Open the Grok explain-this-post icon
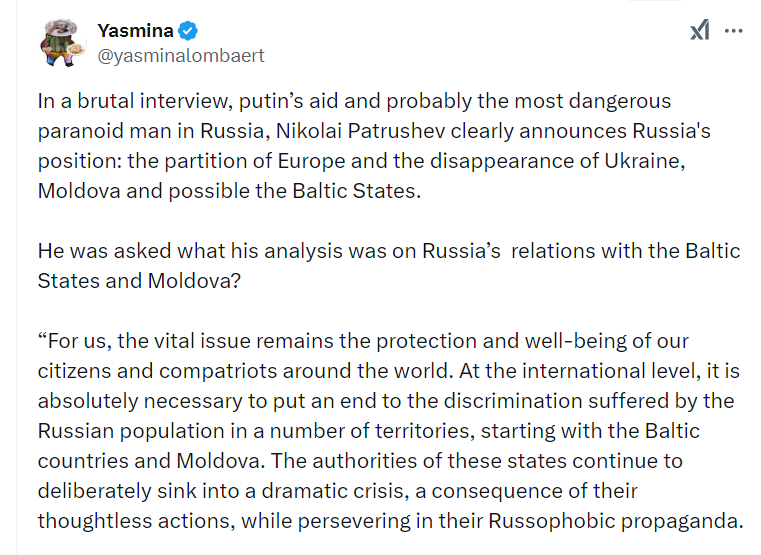 700,30
